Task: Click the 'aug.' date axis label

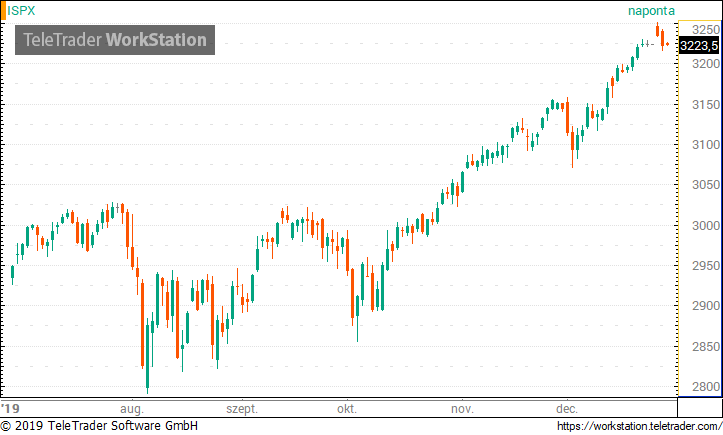Action: pyautogui.click(x=132, y=409)
